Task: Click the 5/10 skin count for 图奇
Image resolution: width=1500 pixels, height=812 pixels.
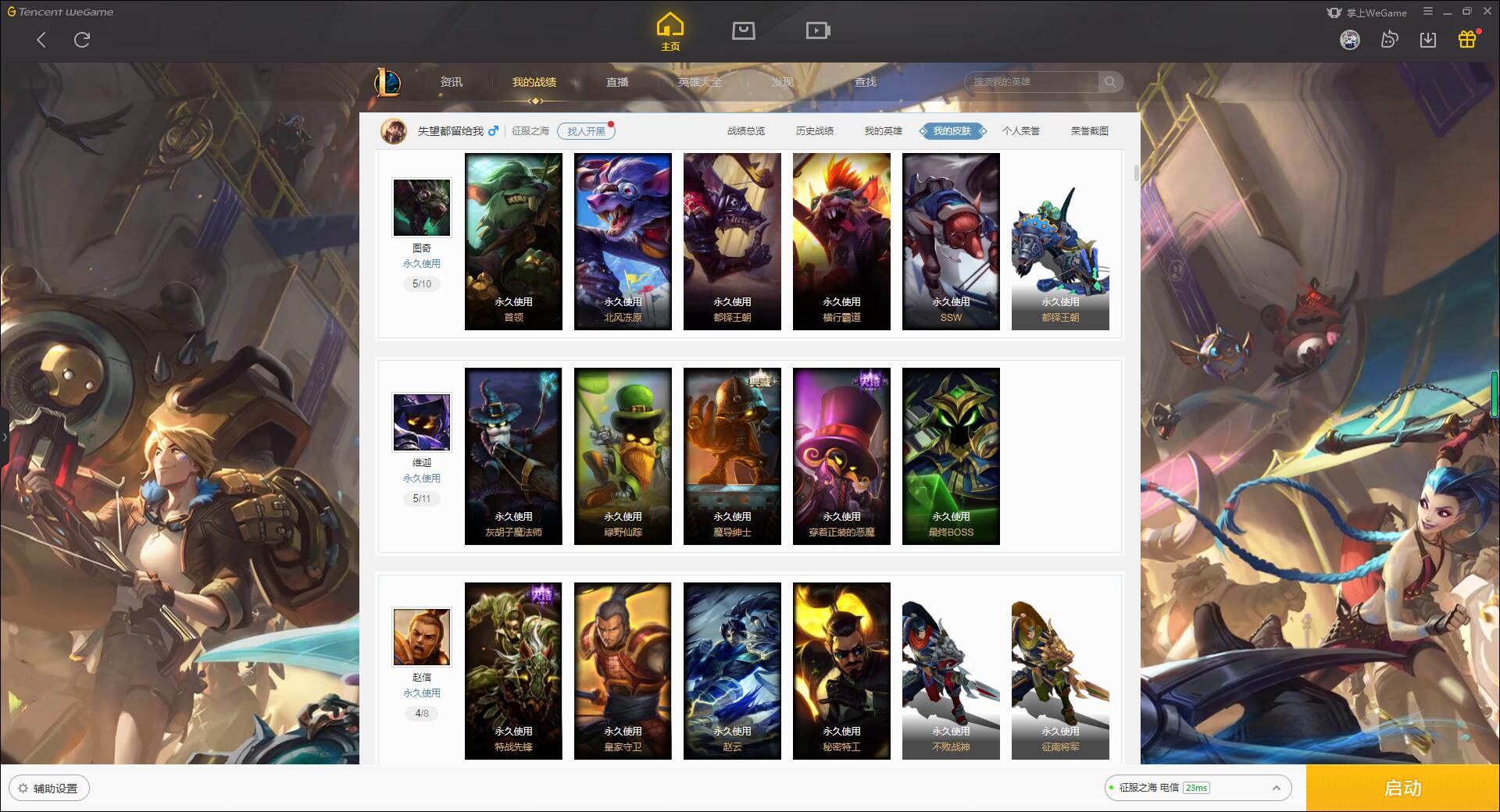Action: click(x=422, y=284)
